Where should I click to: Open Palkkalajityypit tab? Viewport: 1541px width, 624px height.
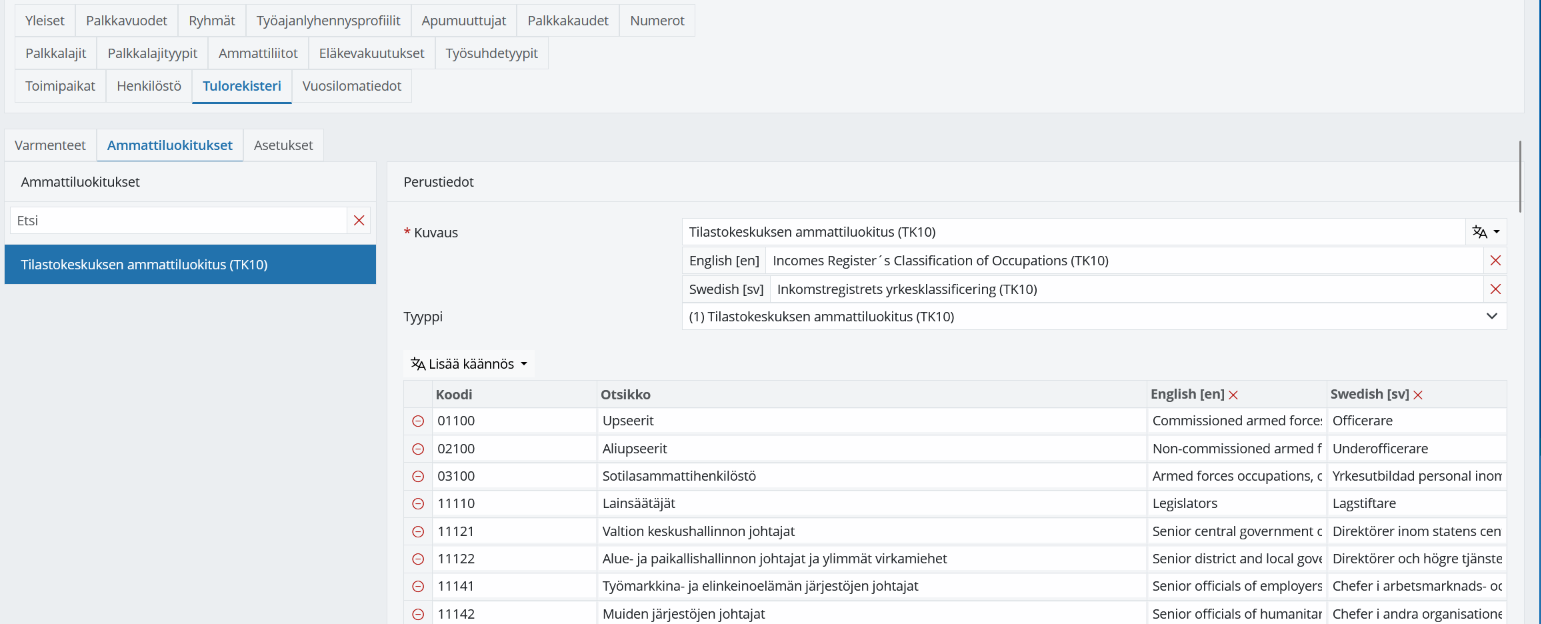coord(153,53)
